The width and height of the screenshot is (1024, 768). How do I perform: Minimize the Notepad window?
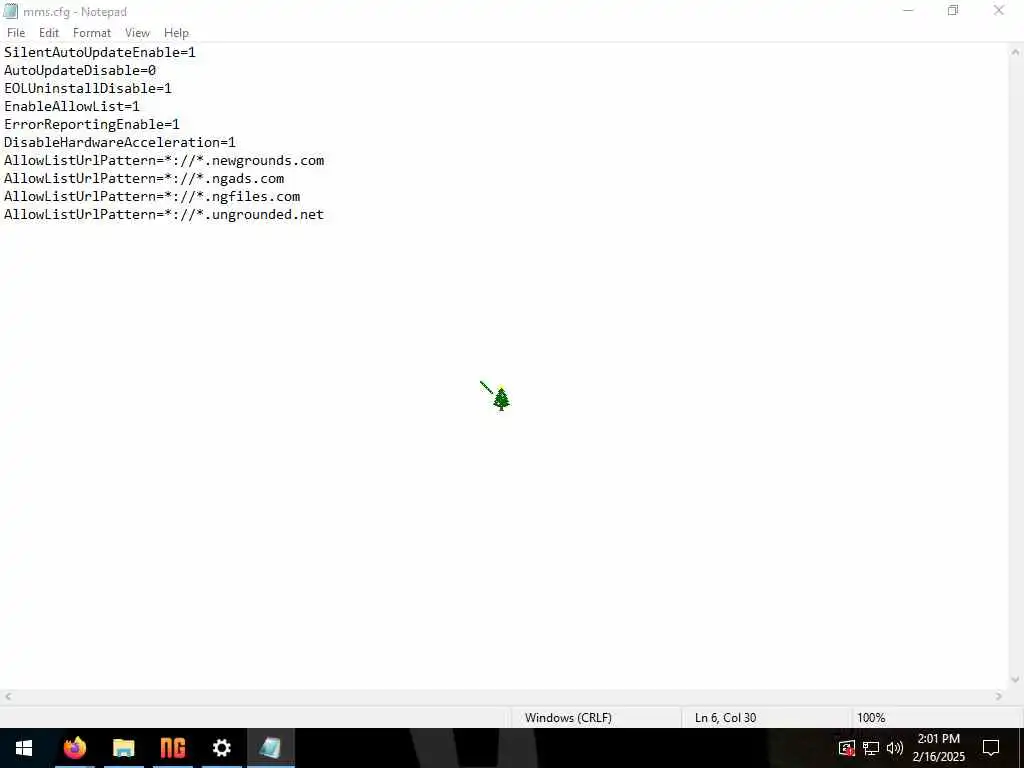[x=908, y=10]
